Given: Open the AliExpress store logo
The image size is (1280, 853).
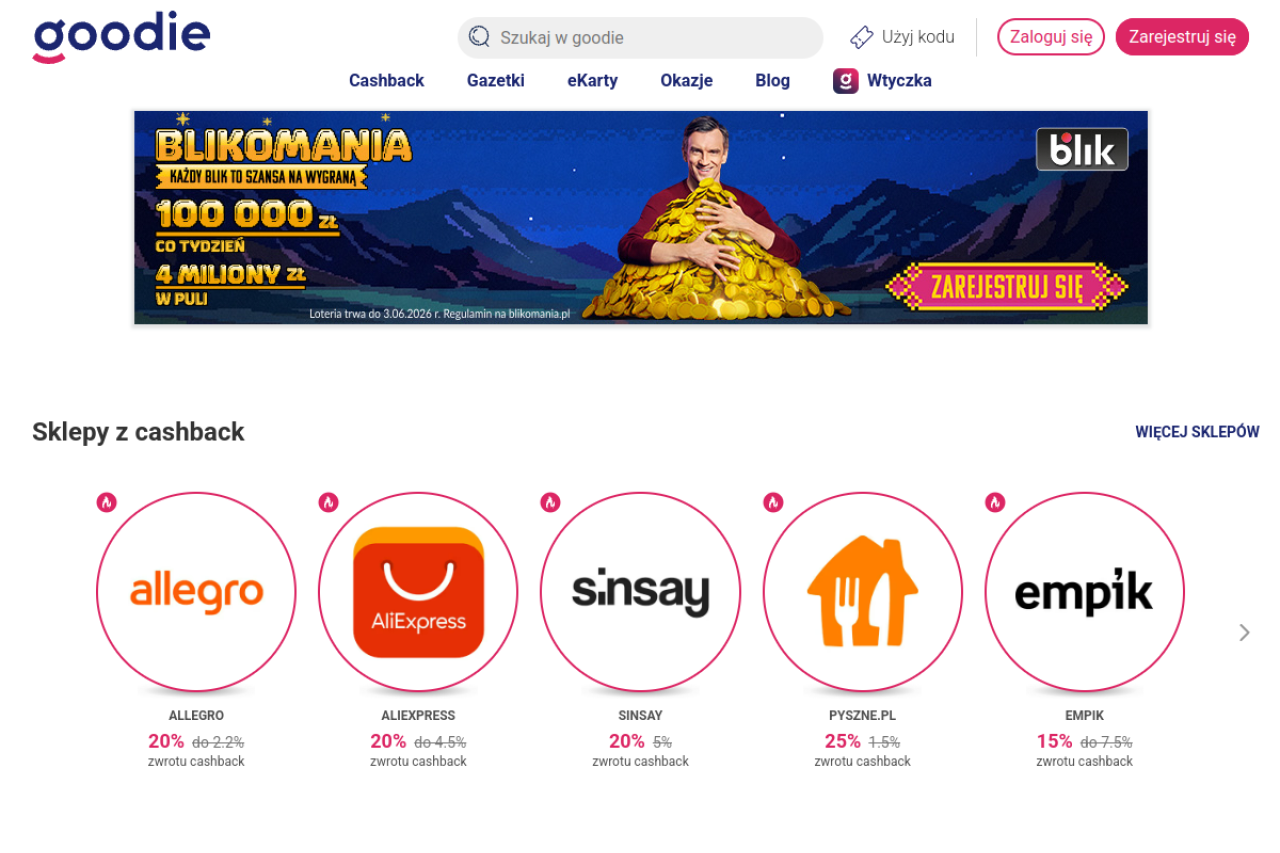Looking at the screenshot, I should pos(418,592).
